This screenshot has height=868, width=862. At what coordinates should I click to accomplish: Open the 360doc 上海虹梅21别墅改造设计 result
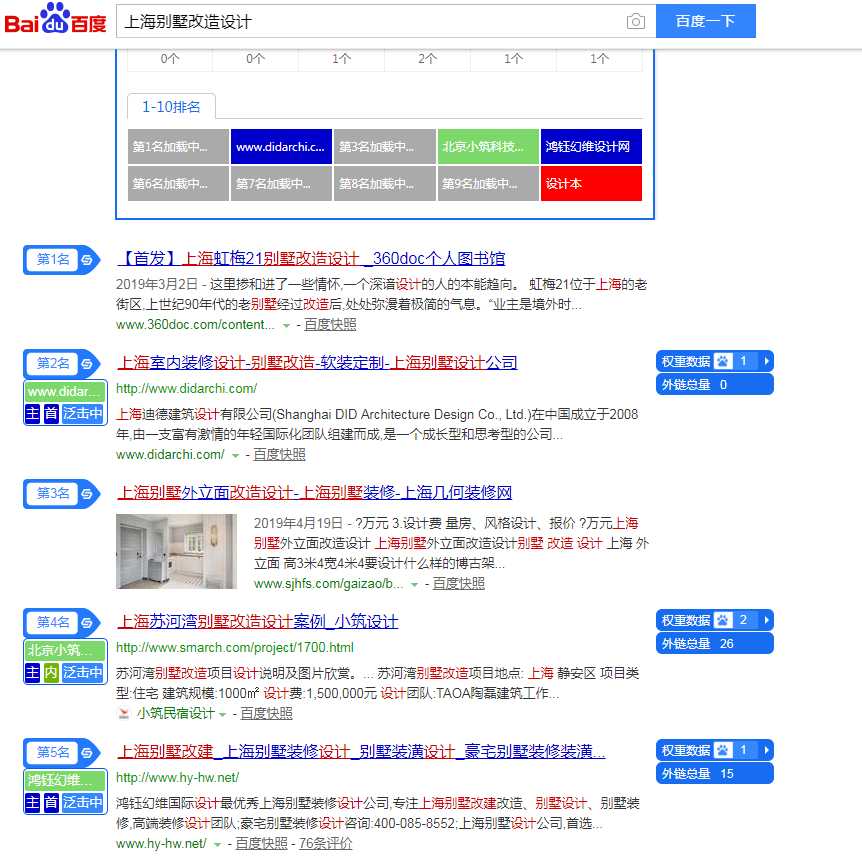tap(311, 259)
